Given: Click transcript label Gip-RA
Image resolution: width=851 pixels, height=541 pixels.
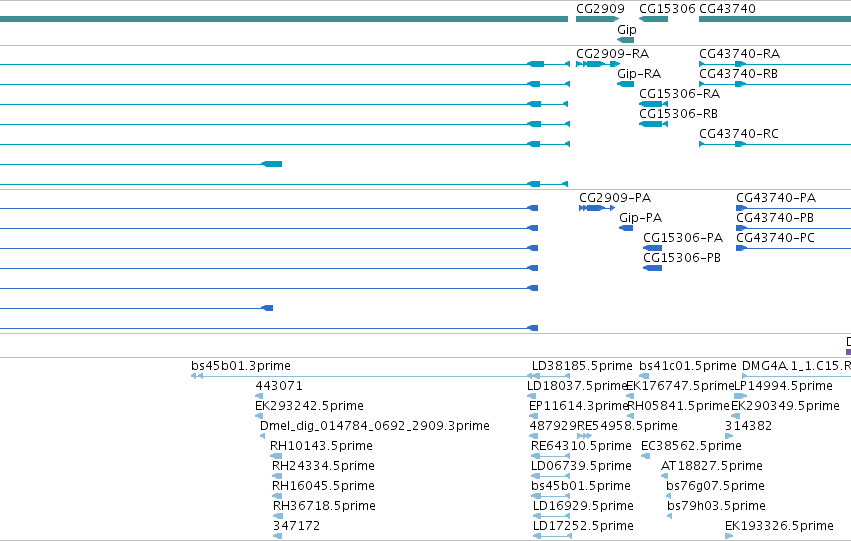Looking at the screenshot, I should (x=639, y=74).
